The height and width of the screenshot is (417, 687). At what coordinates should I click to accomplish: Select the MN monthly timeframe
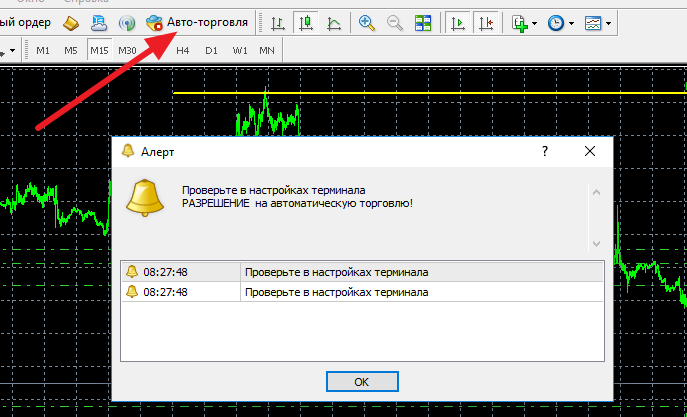click(267, 51)
